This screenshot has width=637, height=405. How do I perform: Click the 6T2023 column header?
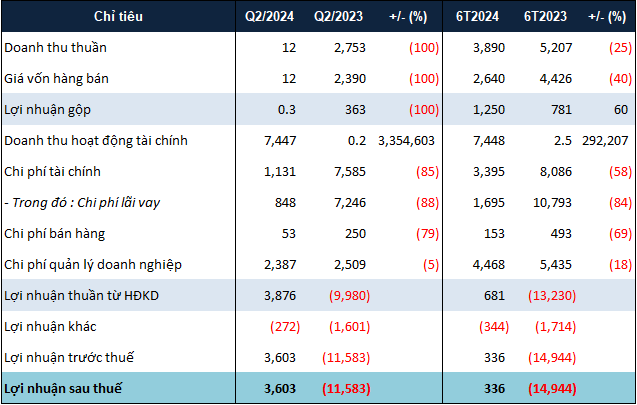(x=548, y=17)
